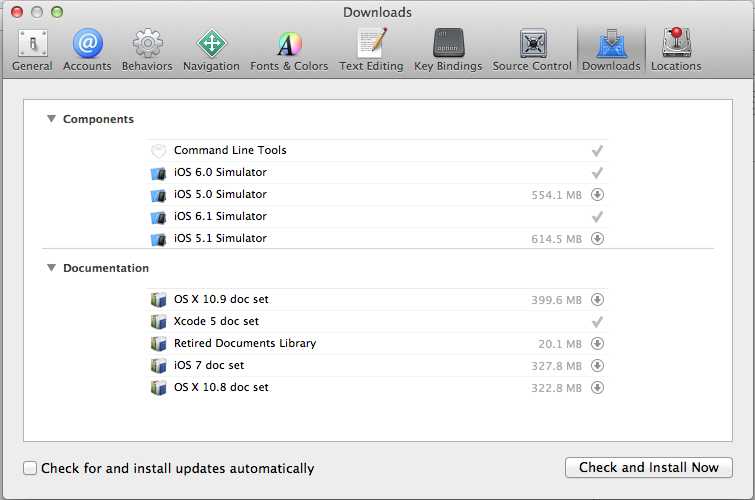Download the Retired Documents Library

pos(598,343)
